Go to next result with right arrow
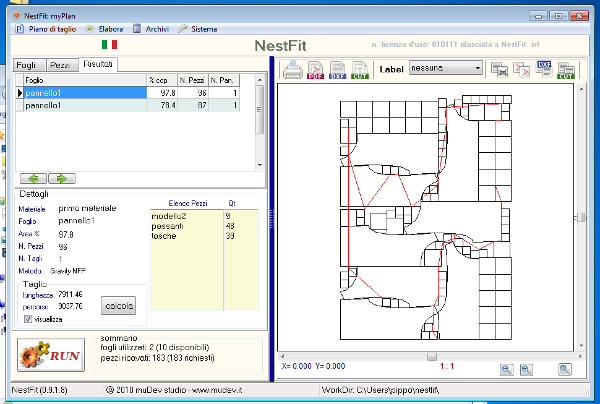The height and width of the screenshot is (404, 600). pyautogui.click(x=62, y=178)
